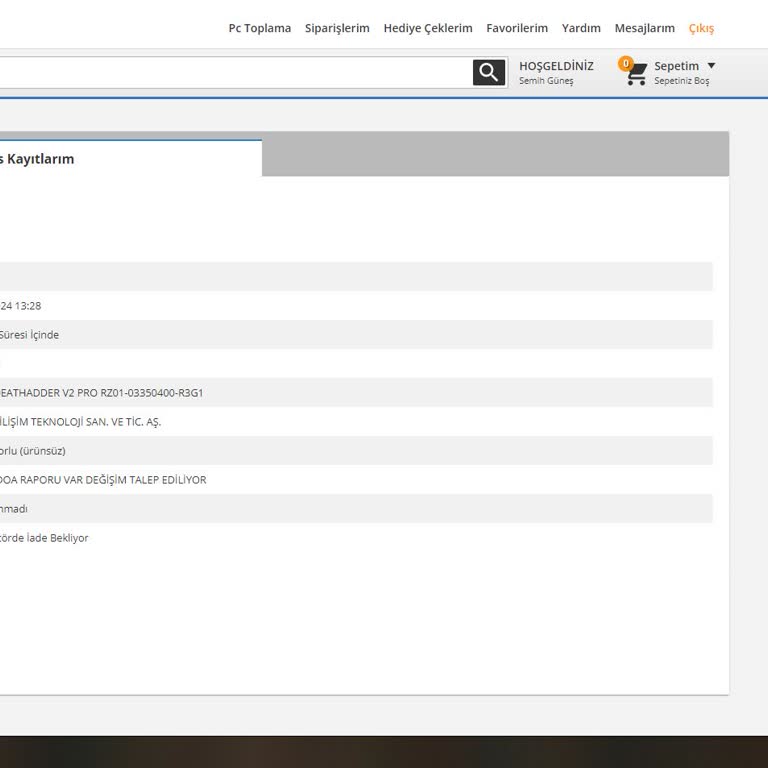Select the 'orlu (ürünsüz)' row
The image size is (768, 768).
(356, 451)
